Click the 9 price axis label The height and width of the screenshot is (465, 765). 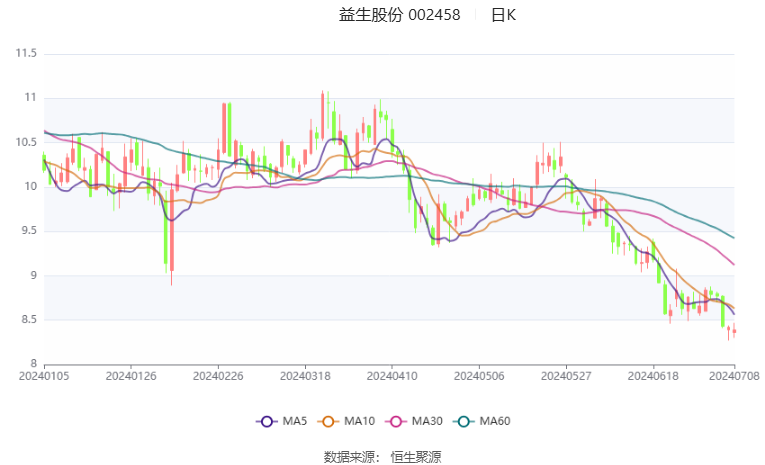(34, 275)
